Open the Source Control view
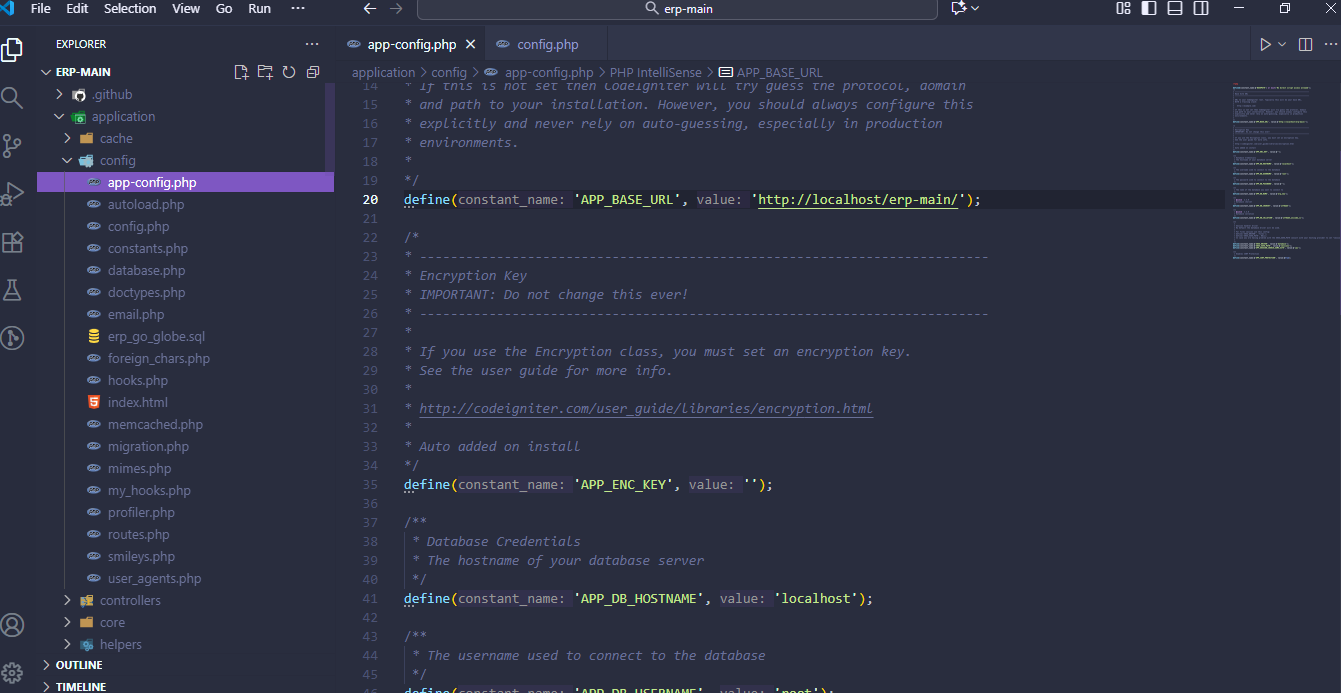Viewport: 1341px width, 693px height. click(x=12, y=146)
